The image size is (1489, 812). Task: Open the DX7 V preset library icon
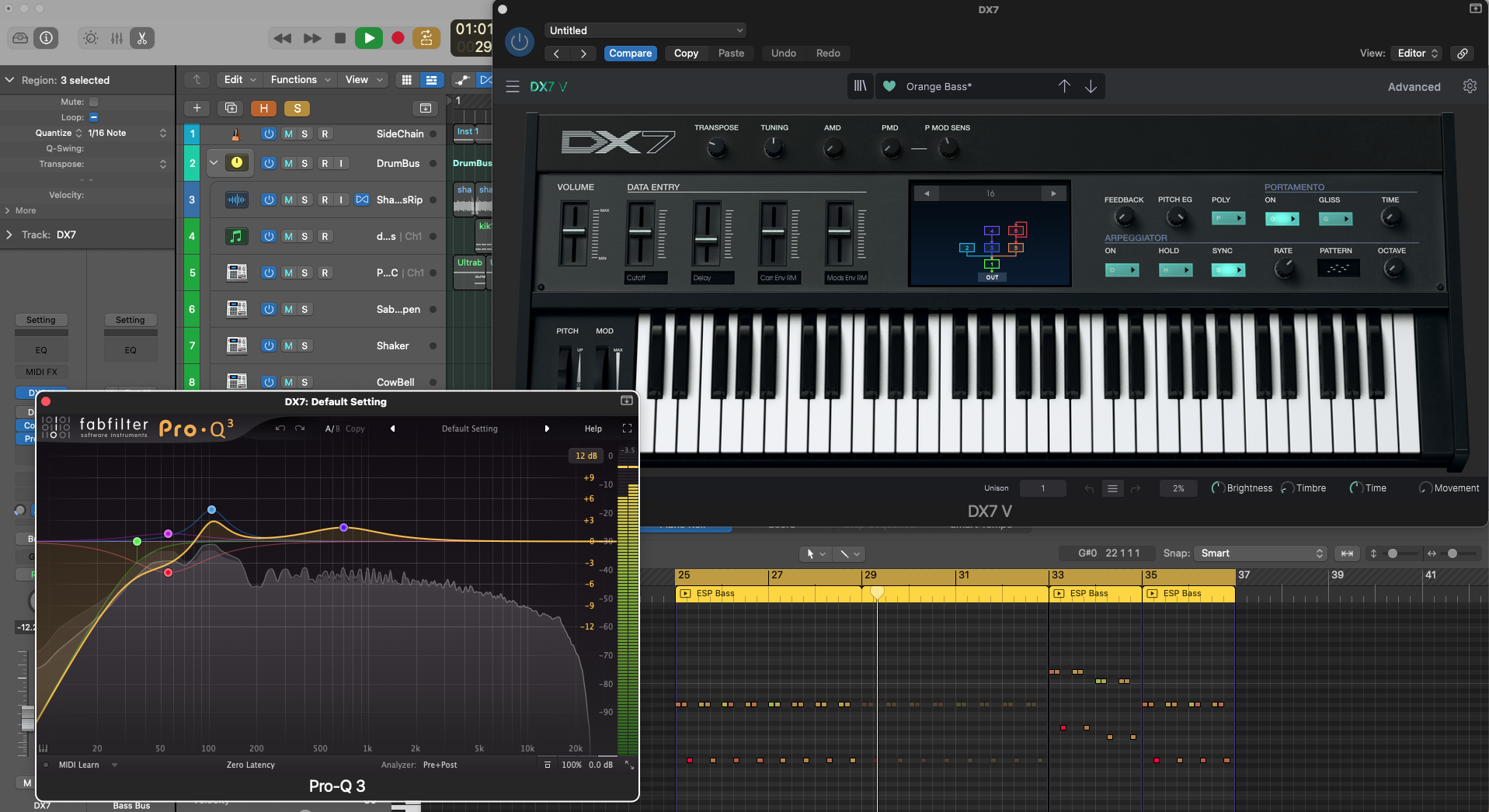click(860, 86)
